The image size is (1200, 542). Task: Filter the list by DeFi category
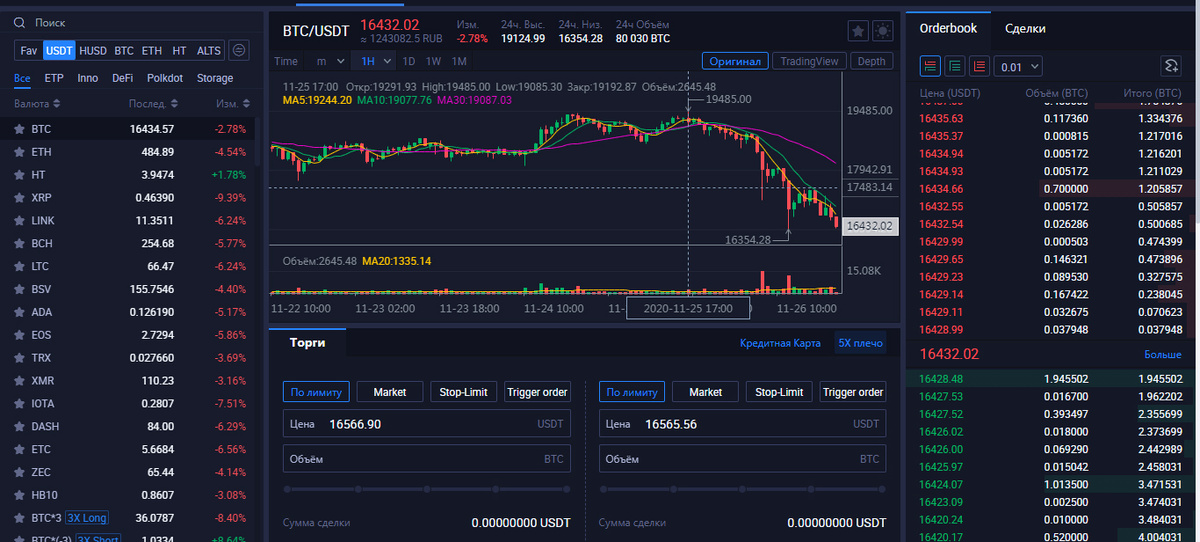pos(122,78)
